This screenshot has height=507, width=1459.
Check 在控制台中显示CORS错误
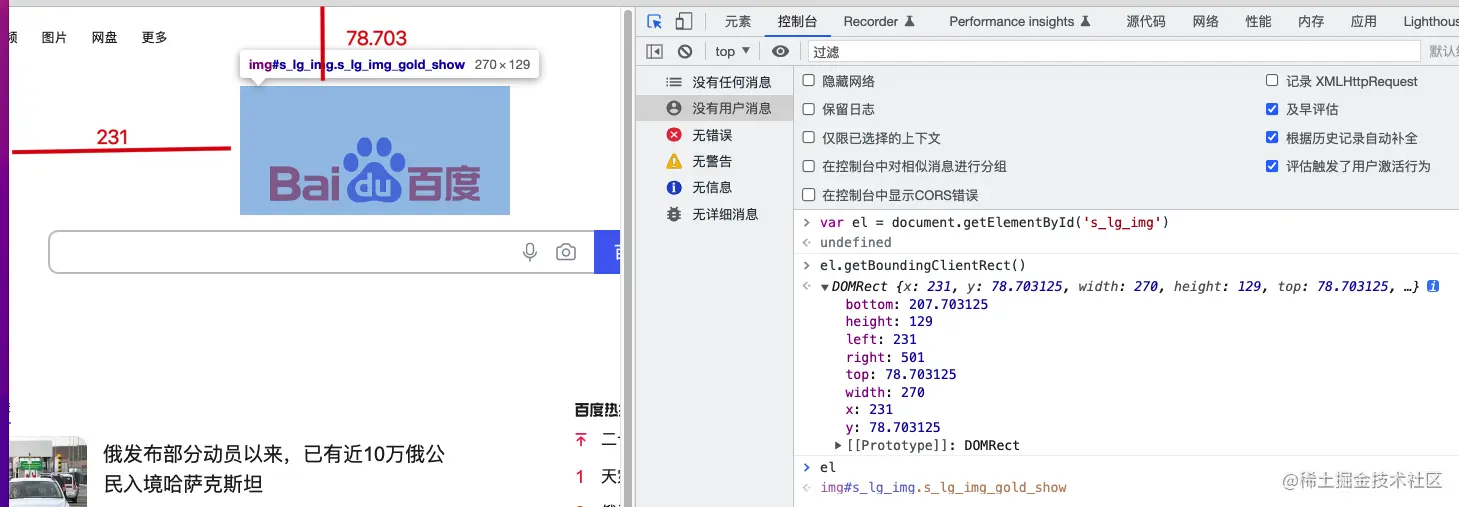tap(809, 195)
